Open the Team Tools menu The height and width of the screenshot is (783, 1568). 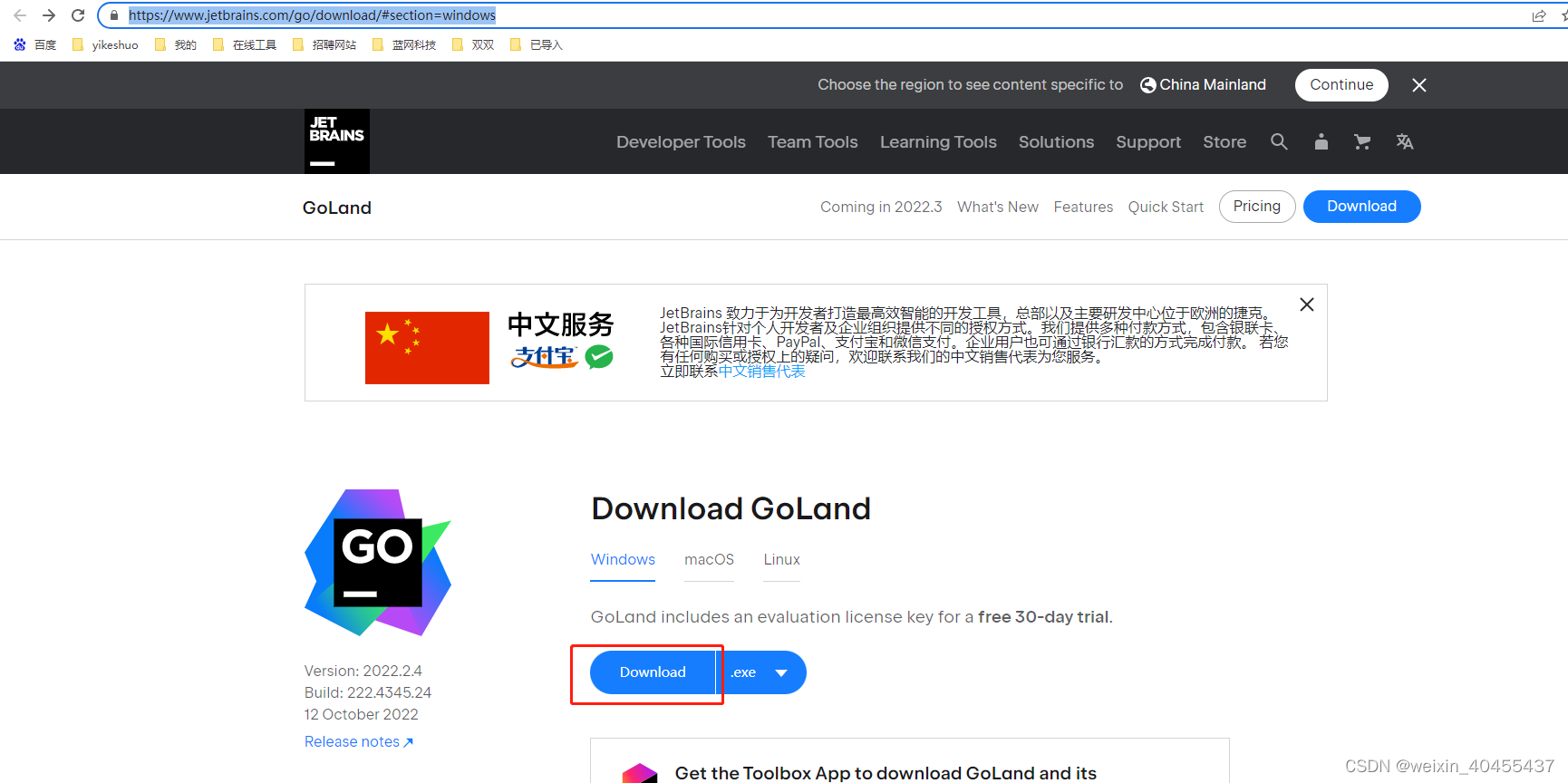813,141
